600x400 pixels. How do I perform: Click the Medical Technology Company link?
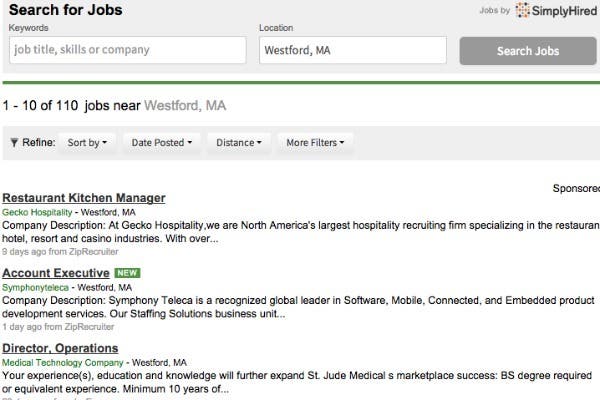[64, 362]
